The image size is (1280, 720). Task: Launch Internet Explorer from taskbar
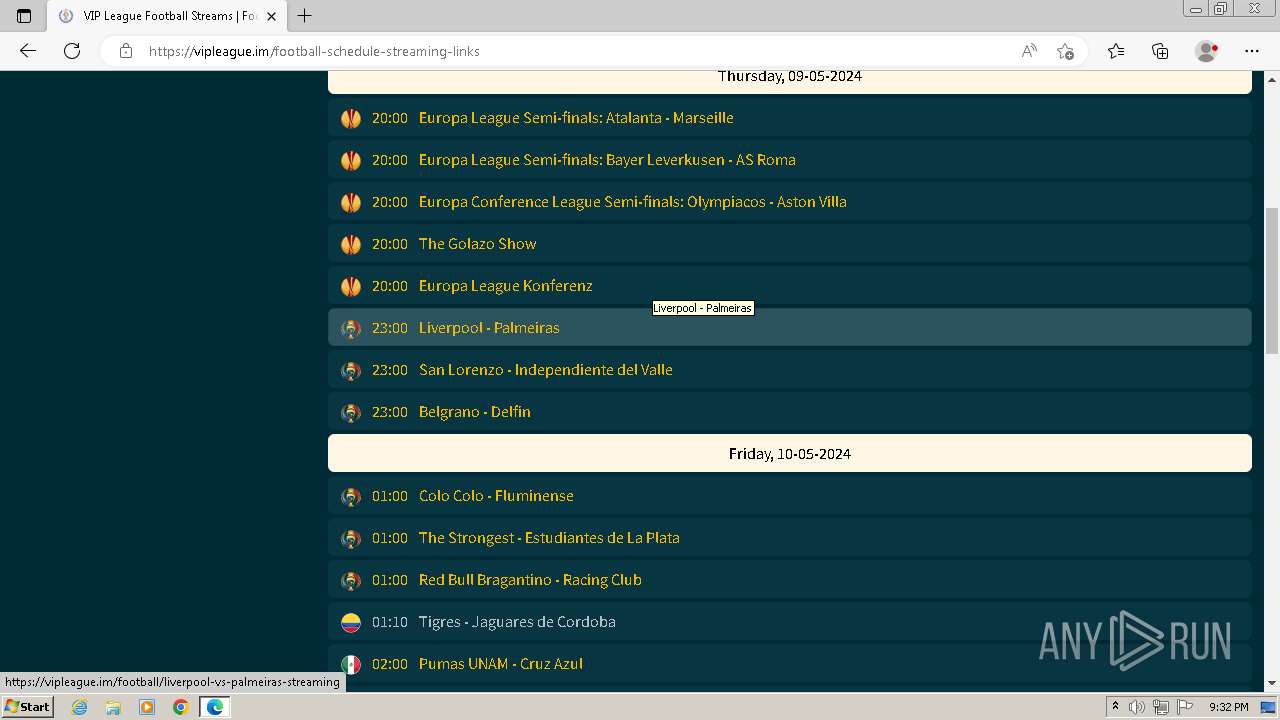79,707
